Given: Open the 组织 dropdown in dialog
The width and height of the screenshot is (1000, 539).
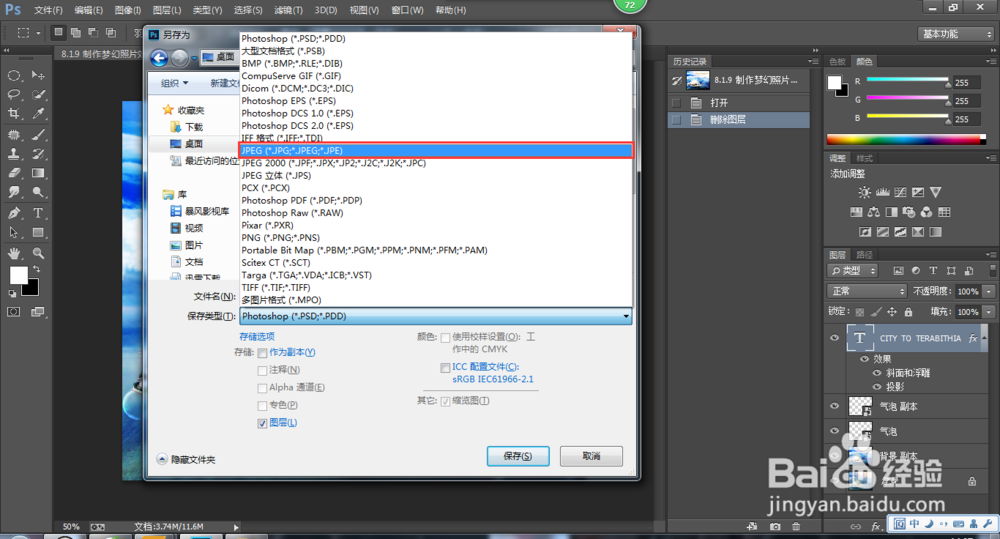Looking at the screenshot, I should point(174,83).
